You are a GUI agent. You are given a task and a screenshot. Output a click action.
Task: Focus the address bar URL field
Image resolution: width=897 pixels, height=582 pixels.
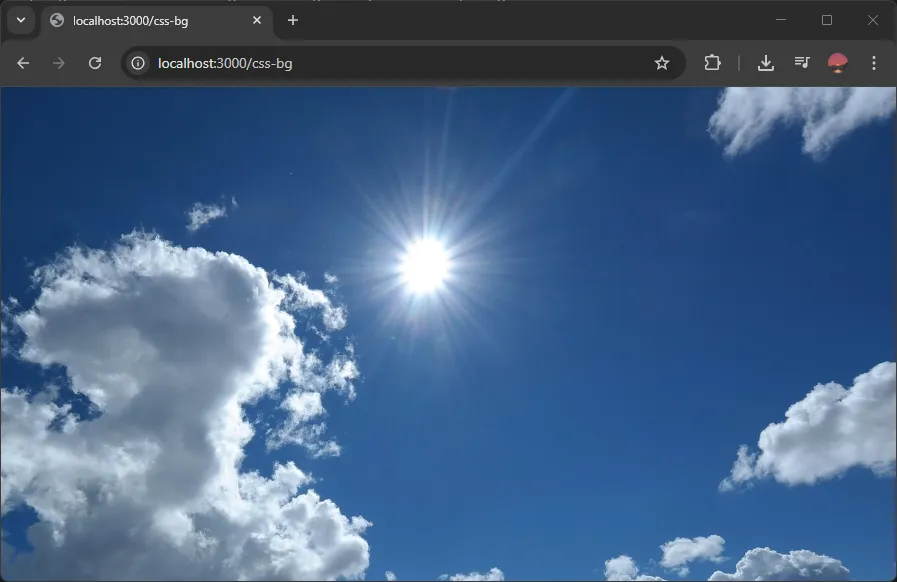pyautogui.click(x=400, y=63)
